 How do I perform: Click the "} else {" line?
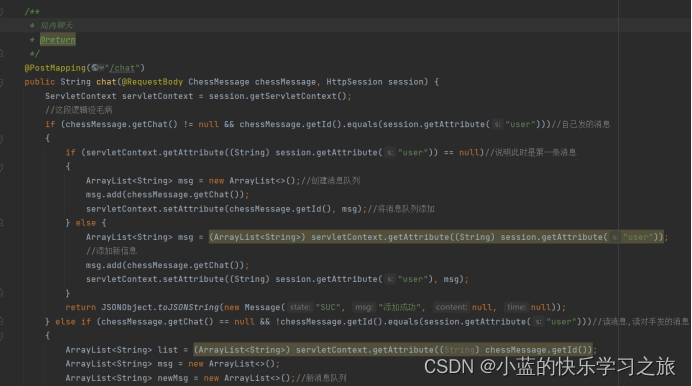pyautogui.click(x=86, y=223)
